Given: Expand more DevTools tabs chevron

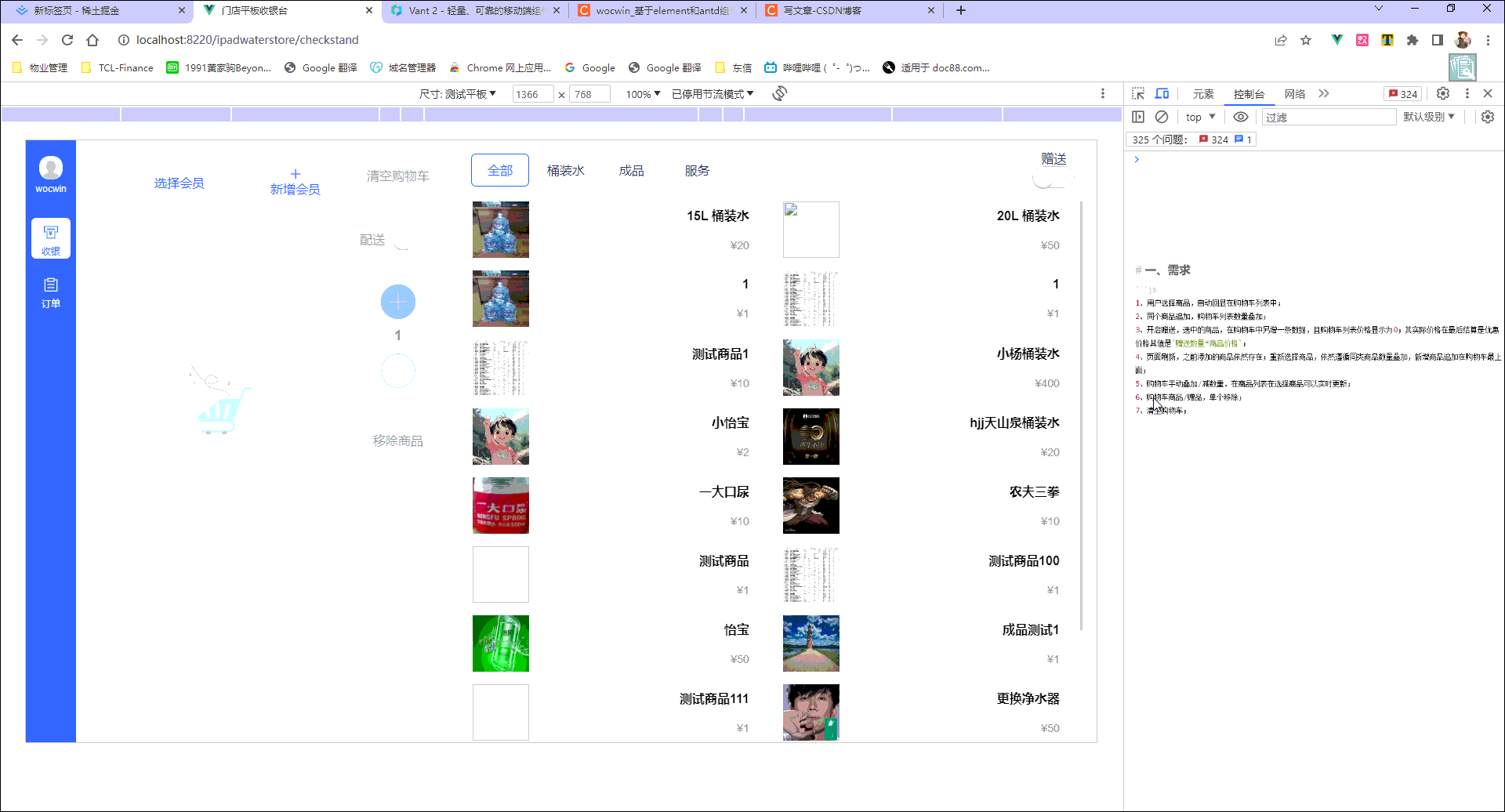Looking at the screenshot, I should click(1324, 93).
